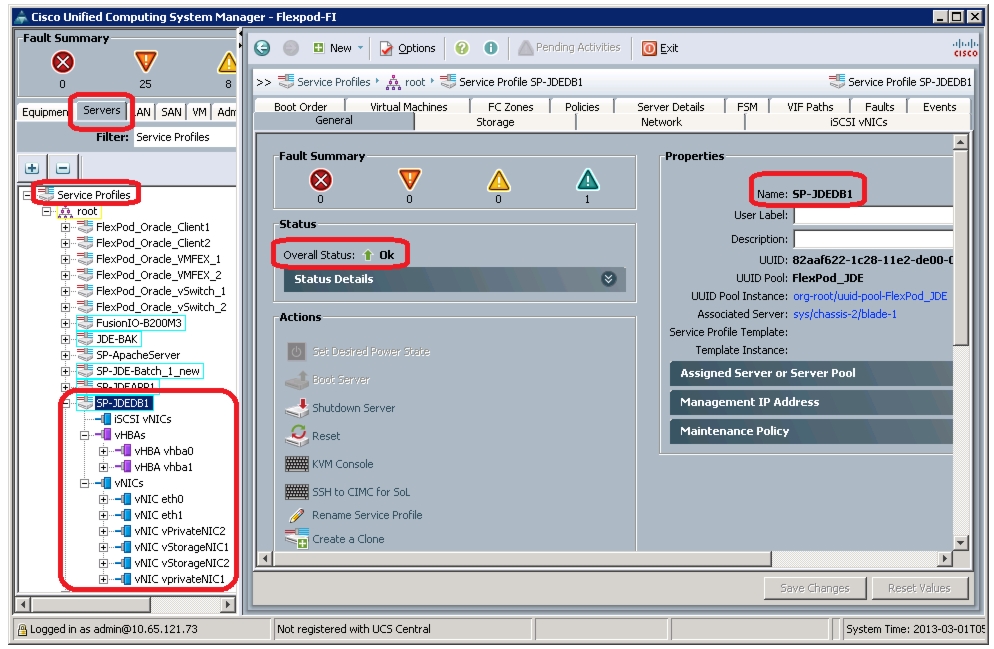
Task: Click the green question mark help icon
Action: 462,48
